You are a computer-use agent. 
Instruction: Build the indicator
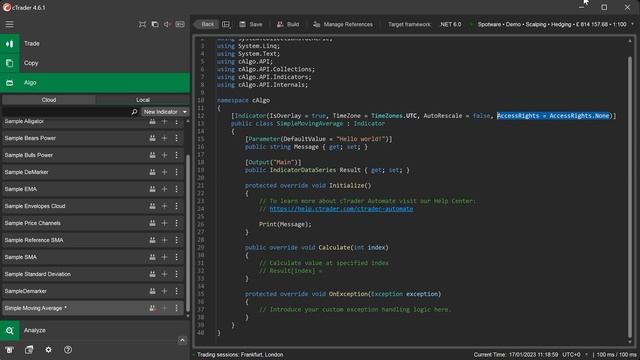coord(288,24)
